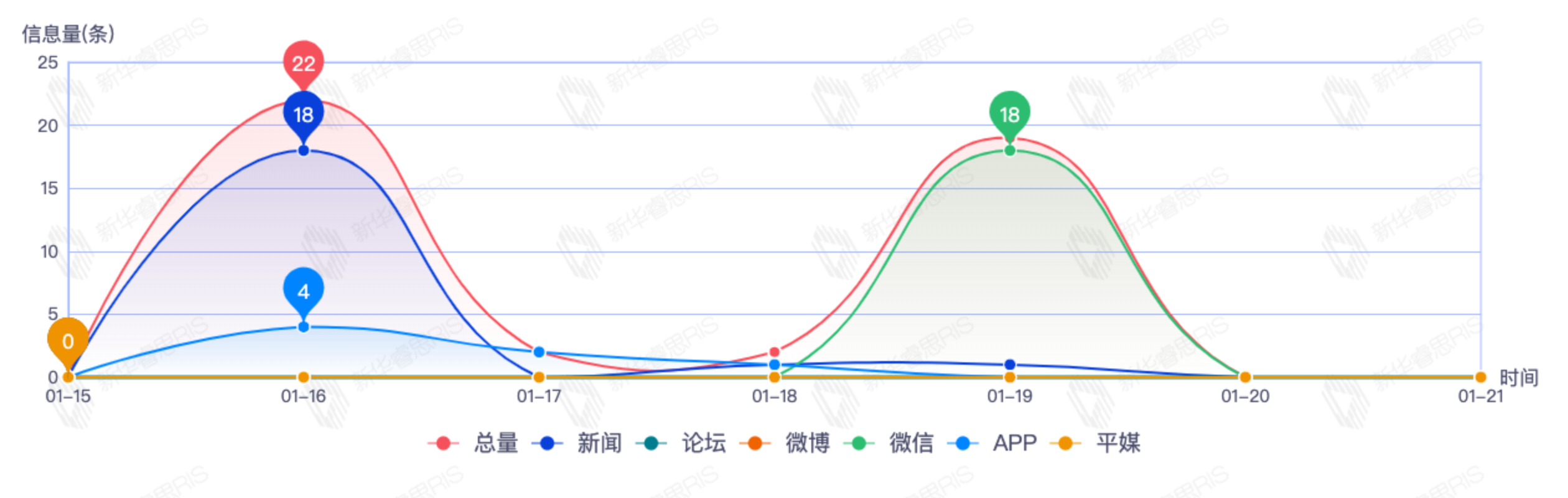Toggle the 总量 series legend
Image resolution: width=1568 pixels, height=498 pixels.
click(x=474, y=443)
